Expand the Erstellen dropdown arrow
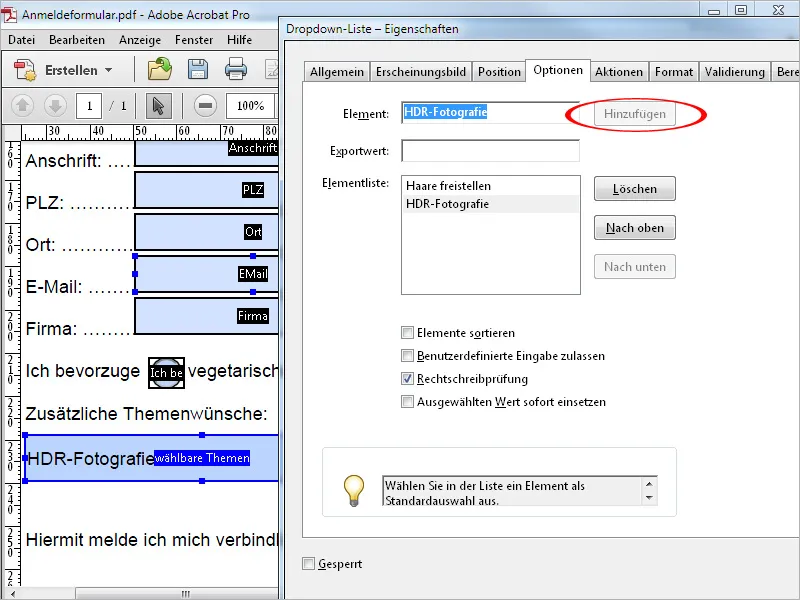 click(109, 70)
